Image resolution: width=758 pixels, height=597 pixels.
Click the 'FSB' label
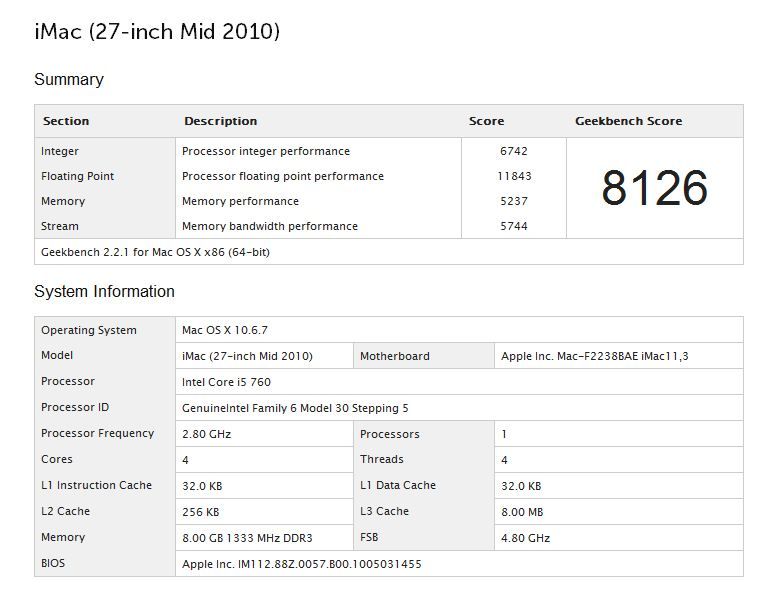tap(369, 538)
